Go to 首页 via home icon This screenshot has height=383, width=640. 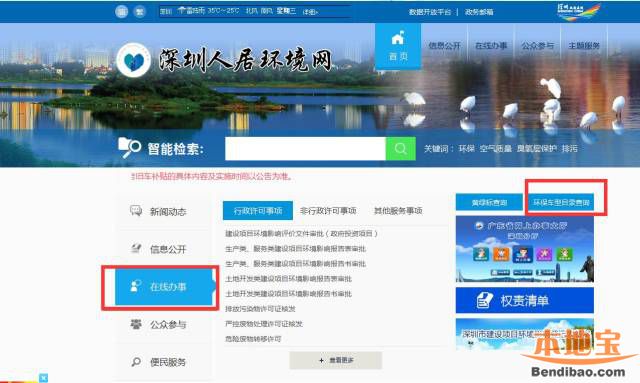398,46
